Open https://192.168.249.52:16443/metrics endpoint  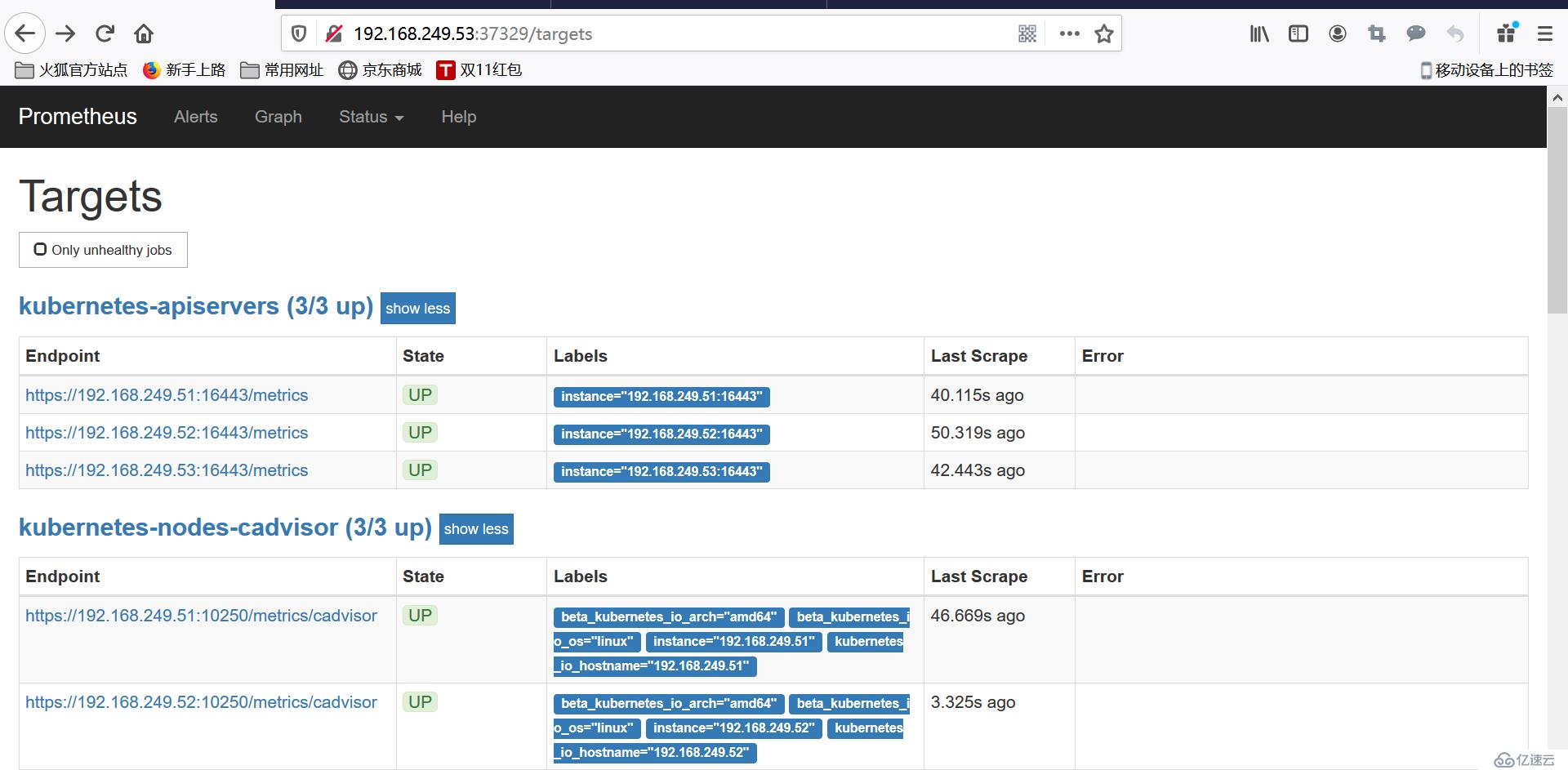click(x=167, y=433)
